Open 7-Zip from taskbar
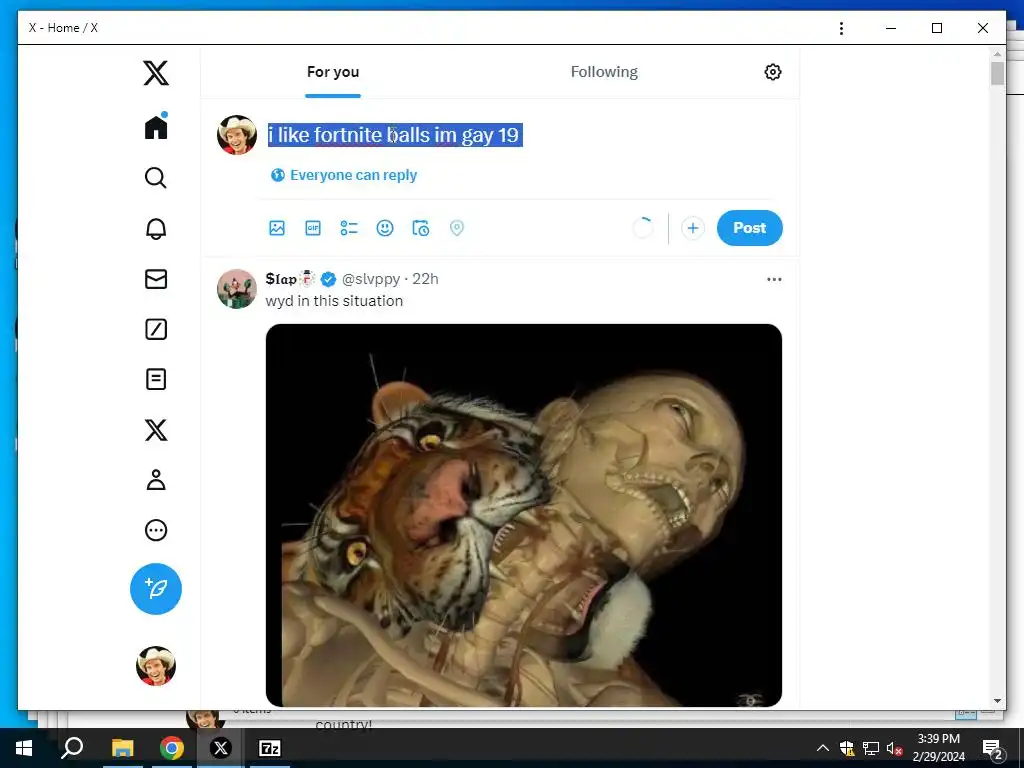Image resolution: width=1024 pixels, height=768 pixels. [270, 748]
